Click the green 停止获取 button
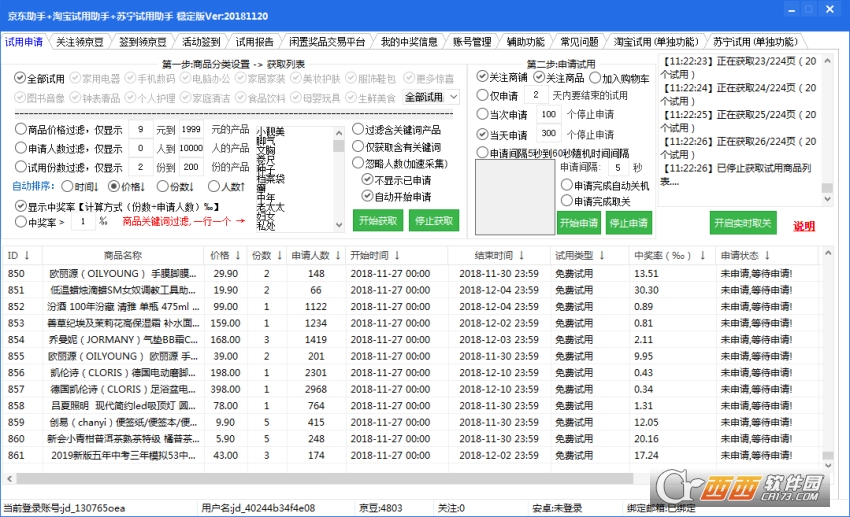Viewport: 850px width, 517px height. pyautogui.click(x=434, y=221)
